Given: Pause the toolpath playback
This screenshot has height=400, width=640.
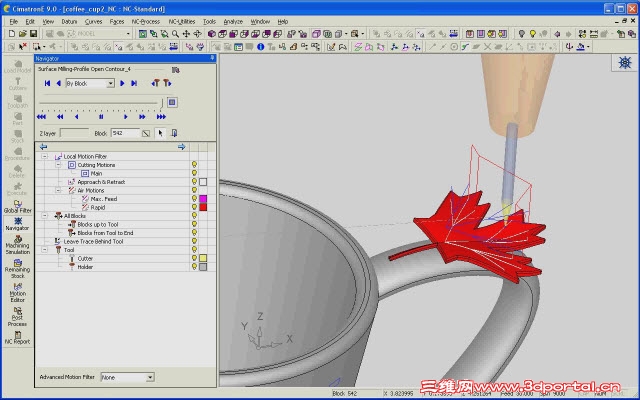Looking at the screenshot, I should coord(101,117).
